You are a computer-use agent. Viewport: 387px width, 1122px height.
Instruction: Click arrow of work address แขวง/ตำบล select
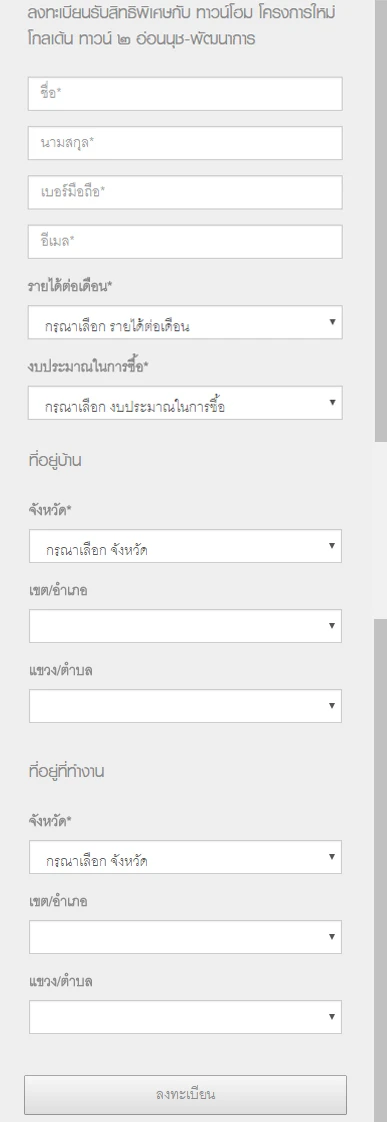click(332, 1016)
